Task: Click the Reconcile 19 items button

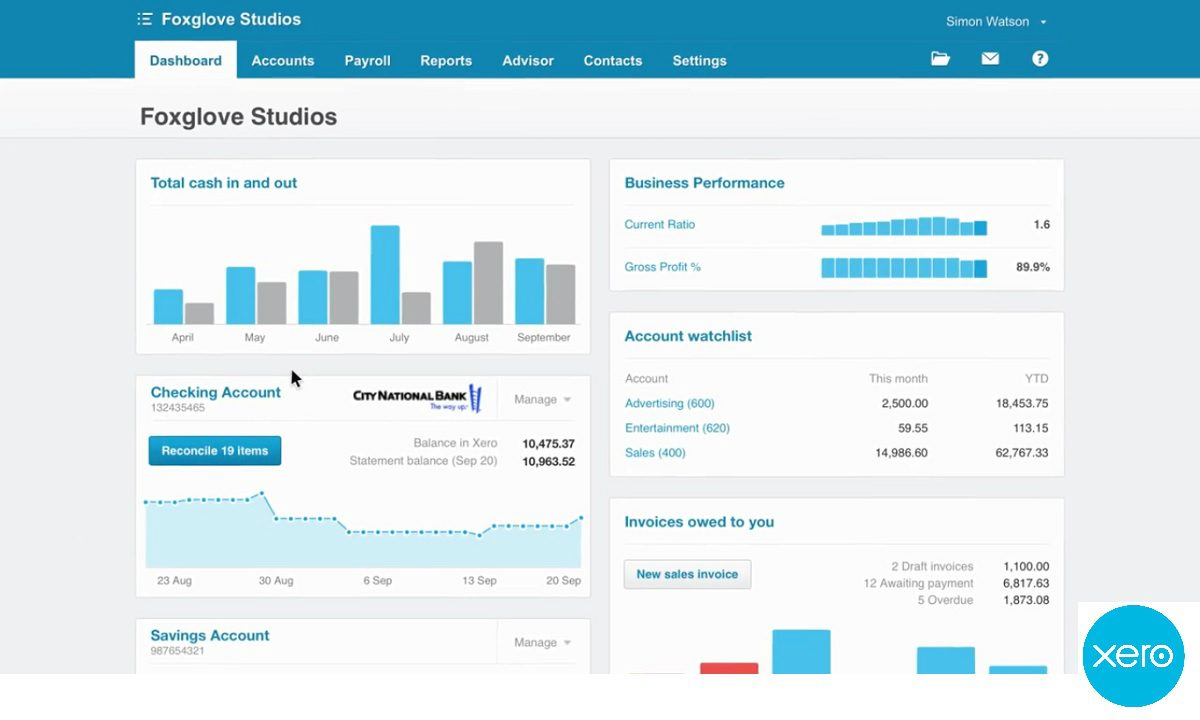Action: [x=214, y=450]
